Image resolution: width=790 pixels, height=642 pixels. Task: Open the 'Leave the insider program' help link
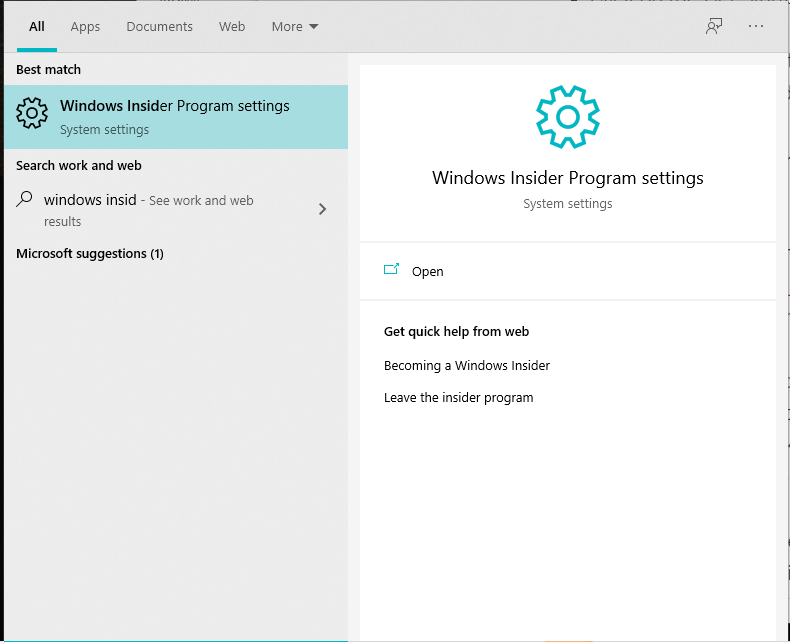coord(458,397)
